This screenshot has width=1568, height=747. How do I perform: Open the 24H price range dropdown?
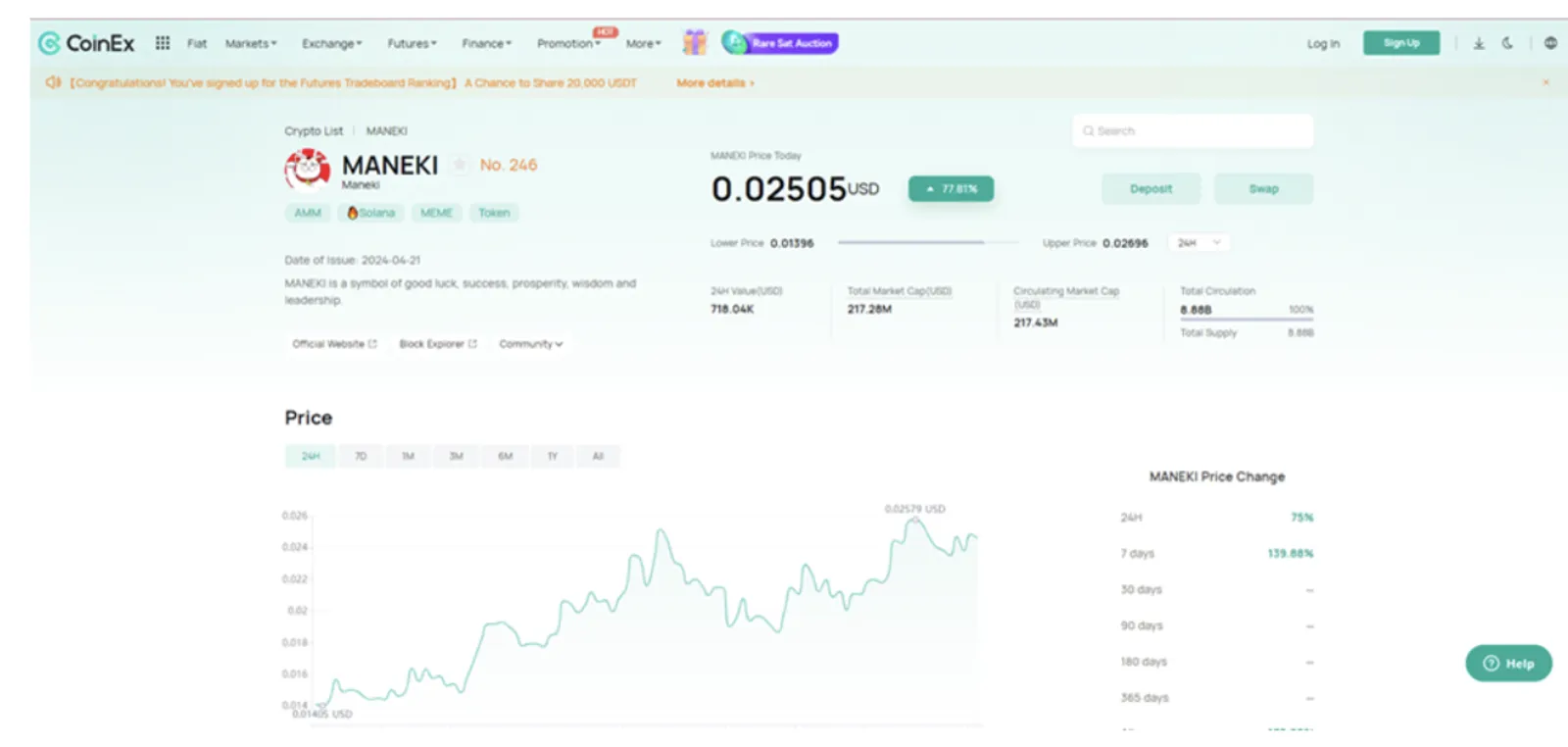(1199, 242)
